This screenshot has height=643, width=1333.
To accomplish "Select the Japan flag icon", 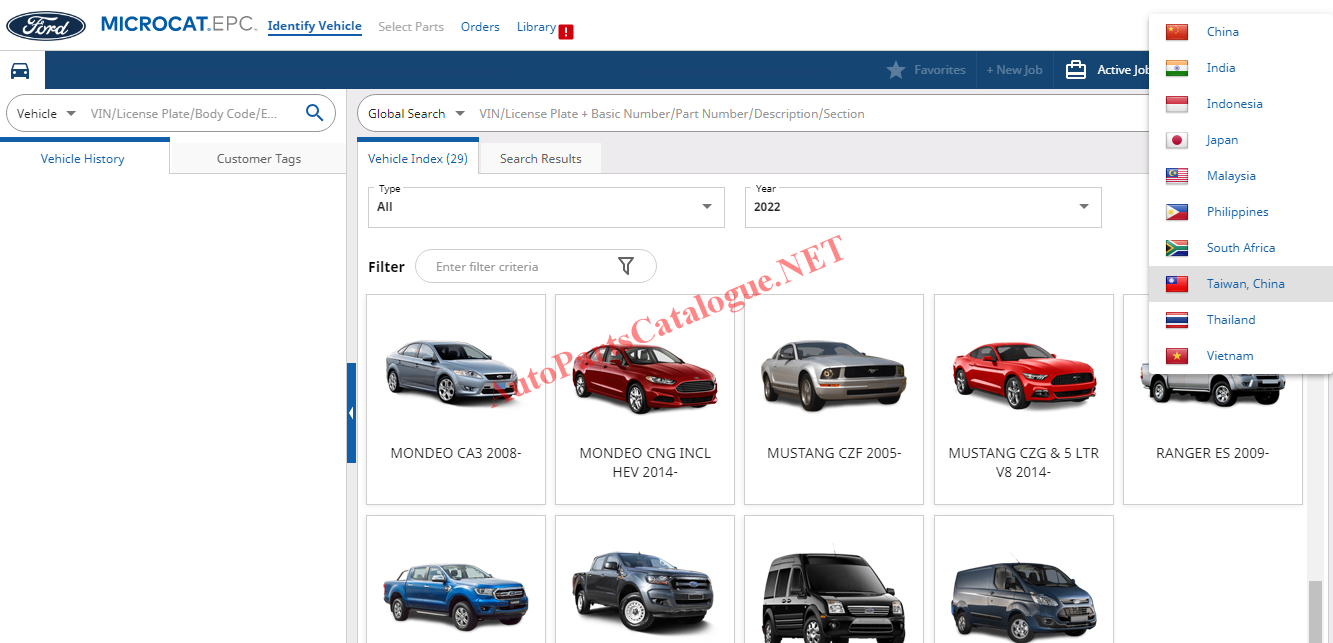I will click(1177, 140).
